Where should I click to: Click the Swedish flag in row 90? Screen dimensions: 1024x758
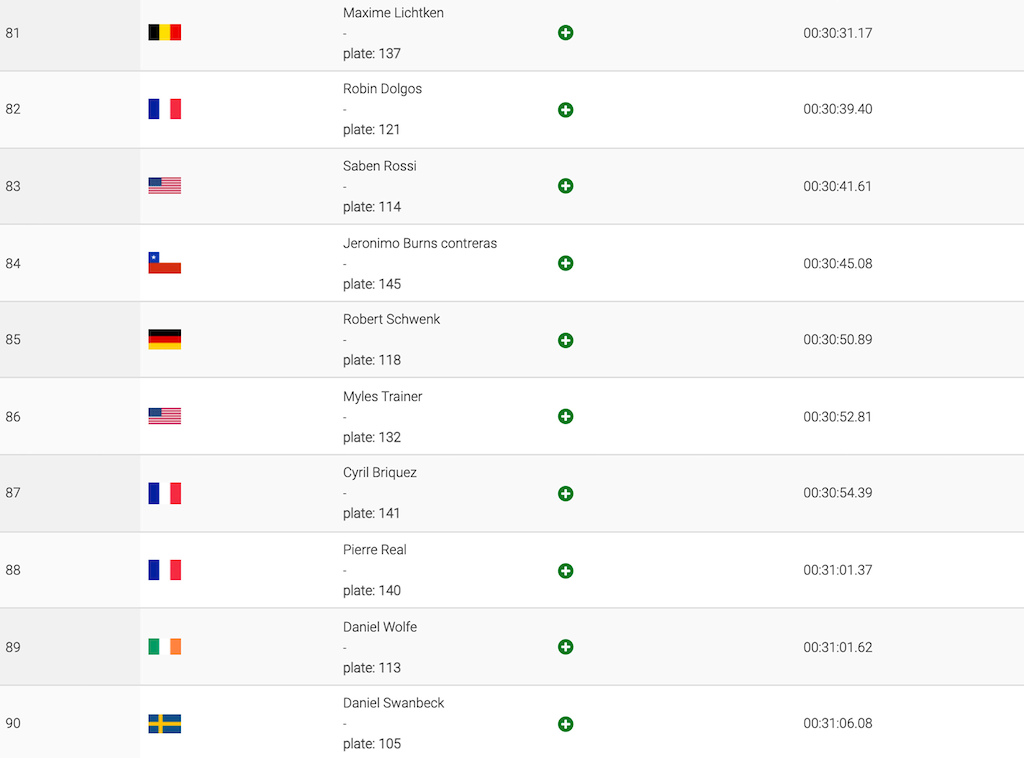click(165, 724)
